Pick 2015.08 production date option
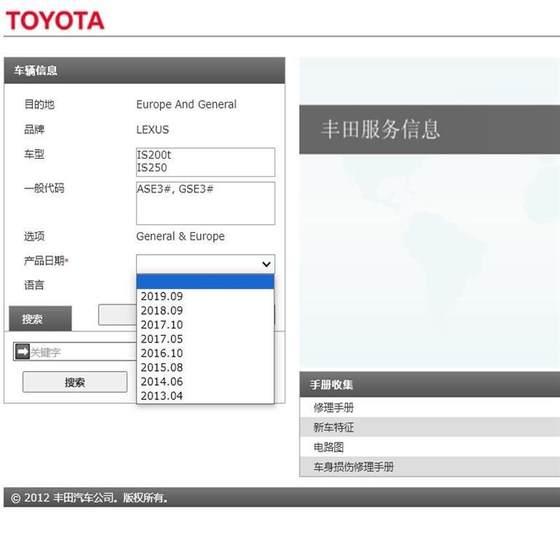The height and width of the screenshot is (560, 560). pyautogui.click(x=205, y=368)
